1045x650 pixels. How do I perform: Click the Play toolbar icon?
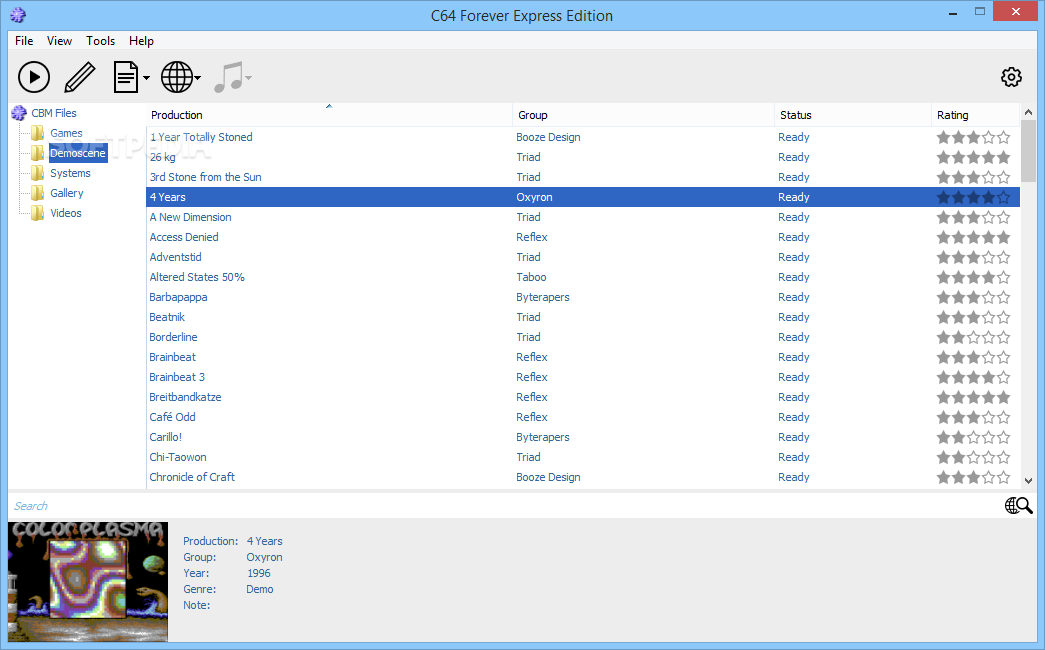[x=34, y=77]
